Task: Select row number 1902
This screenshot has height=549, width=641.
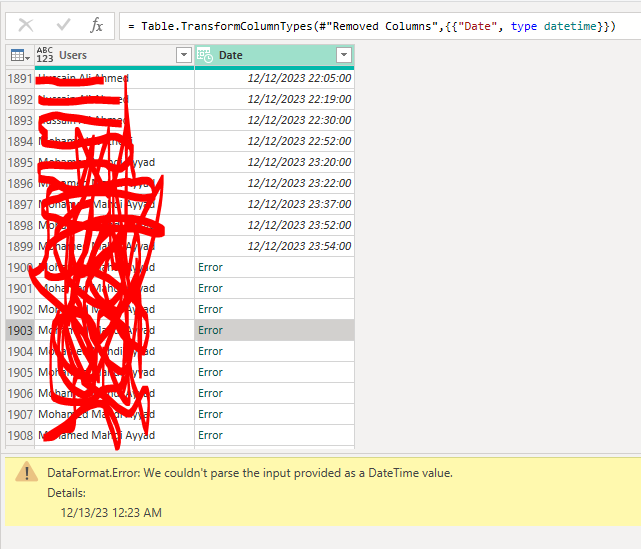Action: (20, 309)
